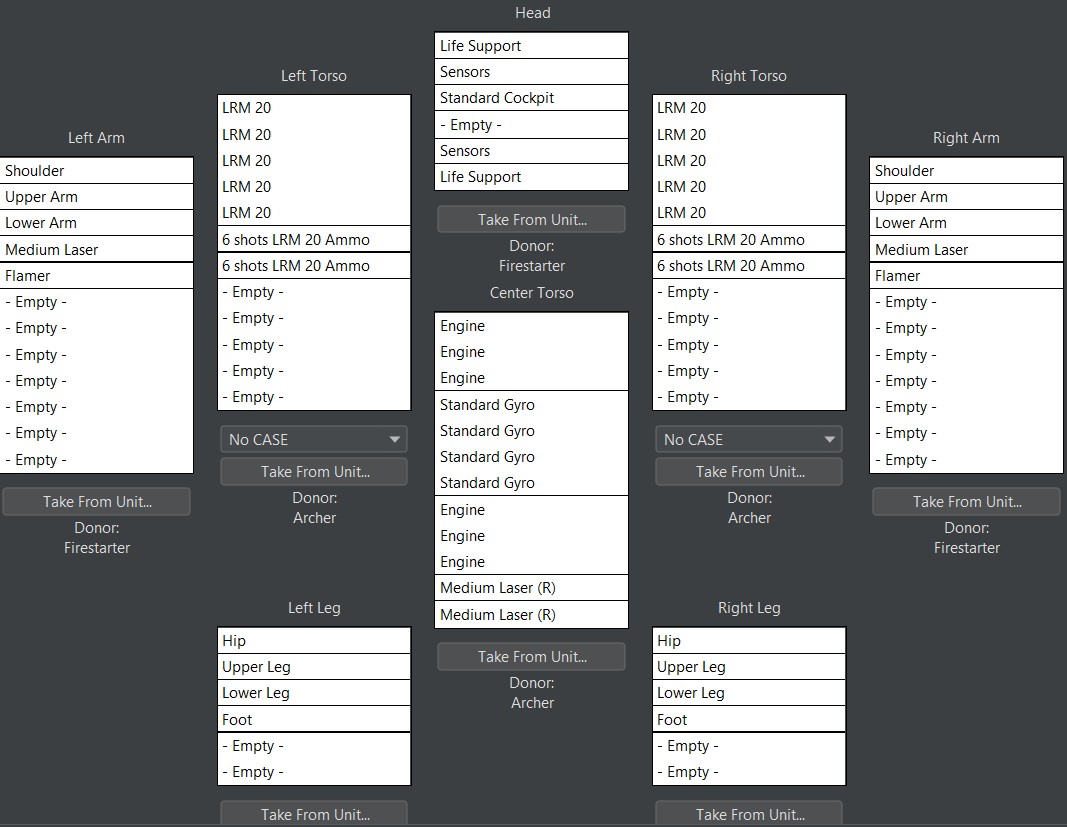This screenshot has width=1067, height=827.
Task: Select Shoulder in Right Arm
Action: 966,171
